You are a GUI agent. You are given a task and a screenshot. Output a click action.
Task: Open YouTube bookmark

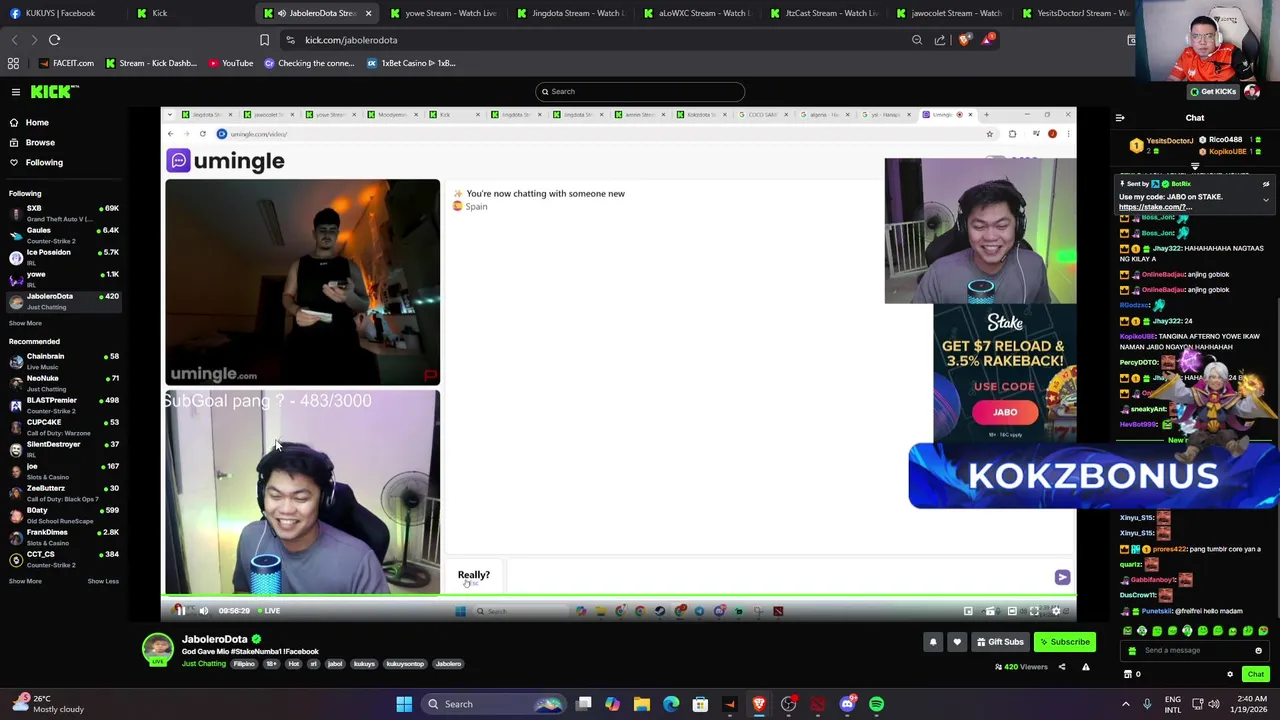(231, 63)
